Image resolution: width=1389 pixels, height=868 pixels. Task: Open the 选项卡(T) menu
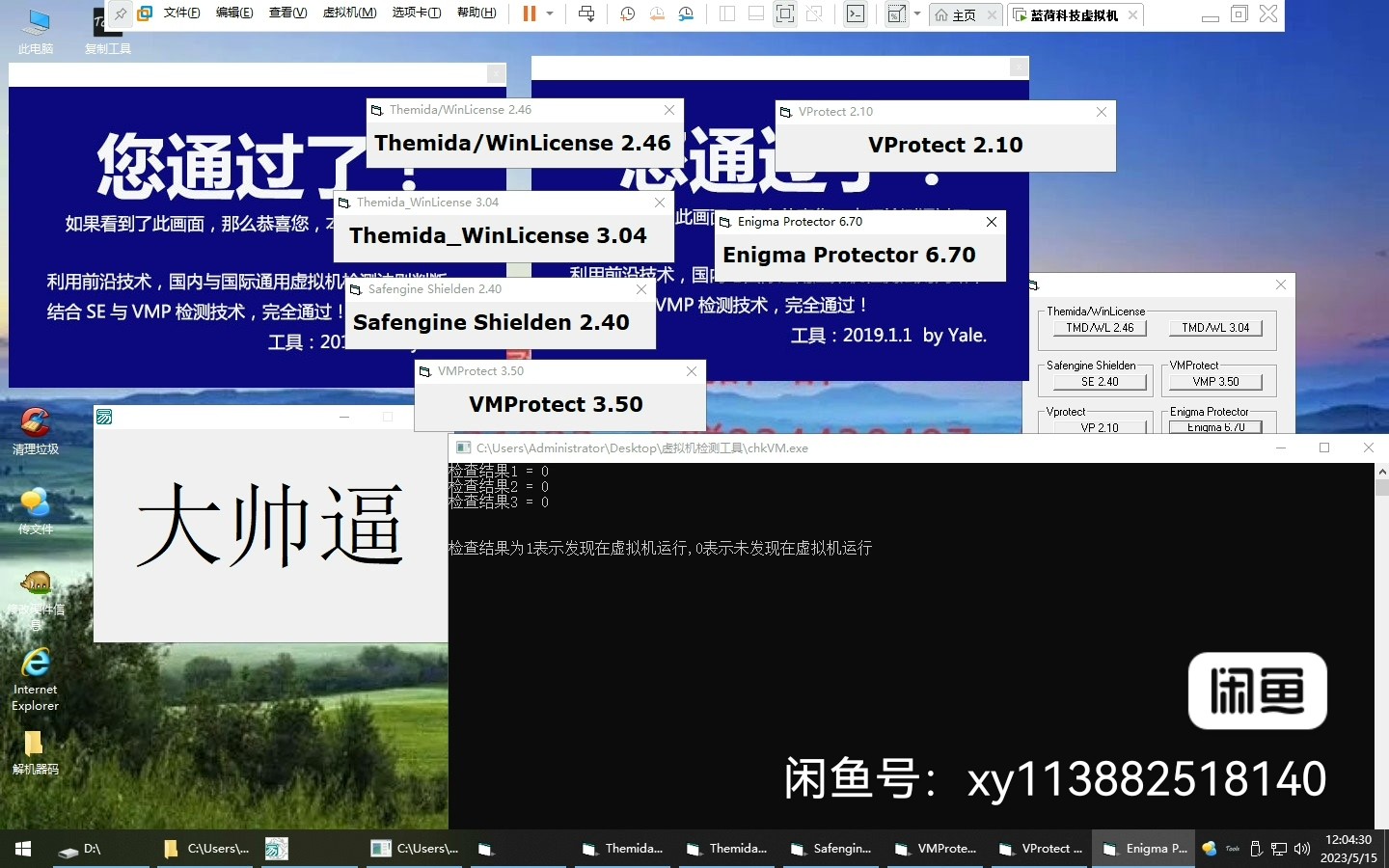click(x=417, y=14)
